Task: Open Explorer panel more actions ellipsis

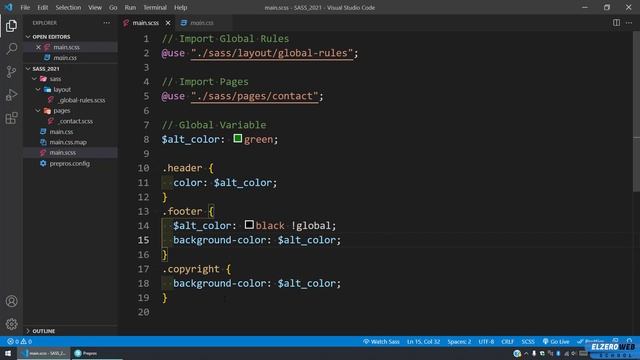Action: pos(107,23)
